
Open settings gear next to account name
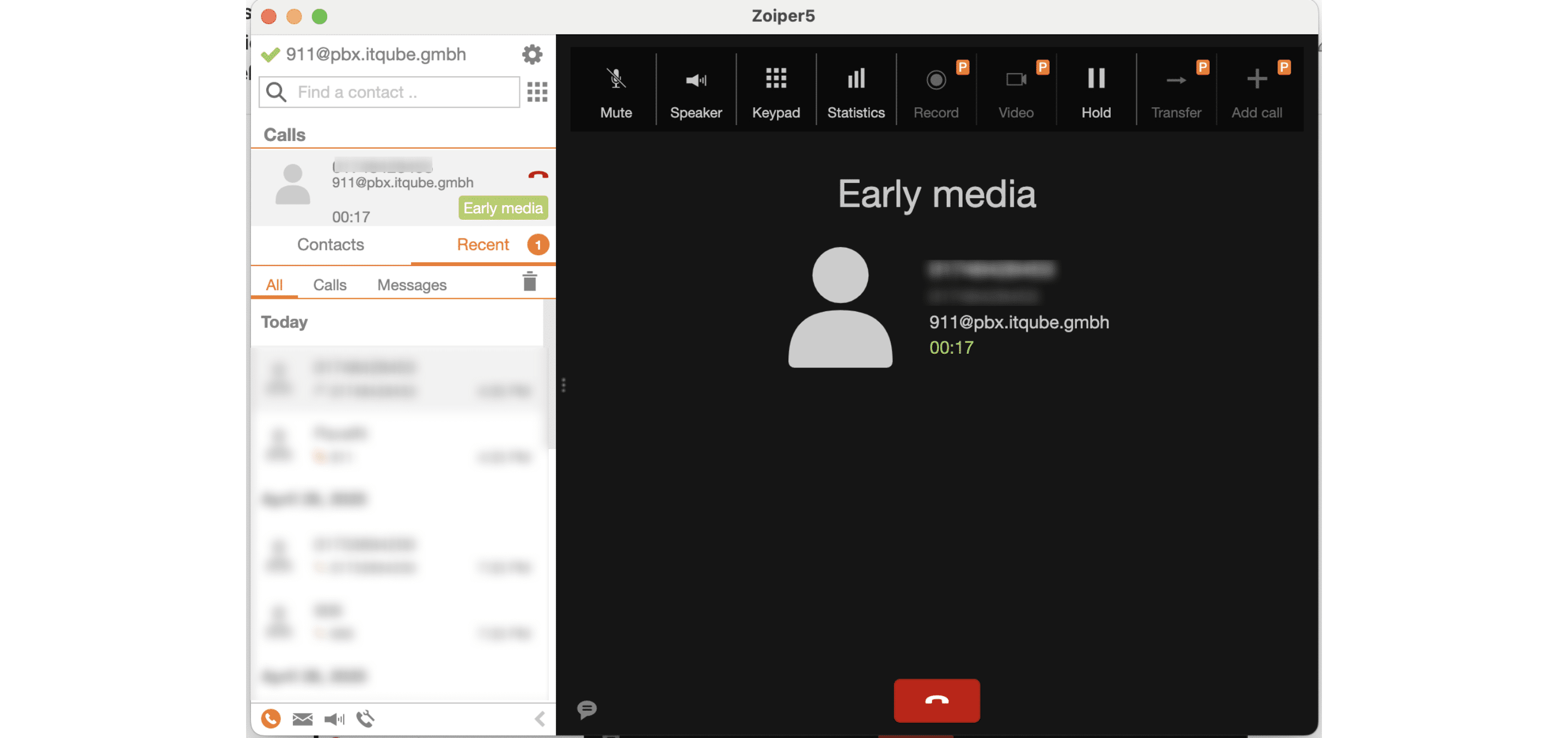click(x=532, y=54)
